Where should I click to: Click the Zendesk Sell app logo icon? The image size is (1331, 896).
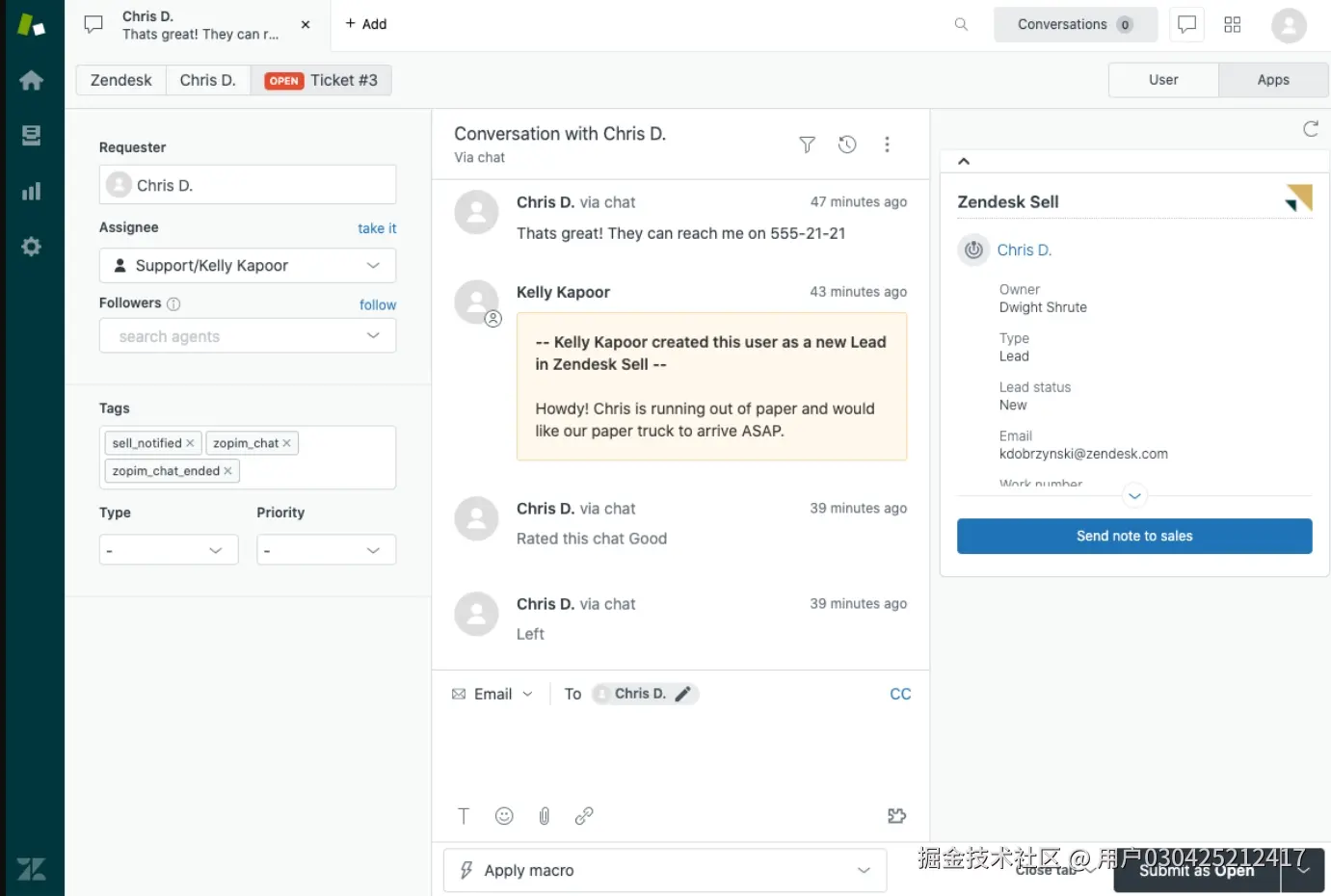coord(1298,198)
